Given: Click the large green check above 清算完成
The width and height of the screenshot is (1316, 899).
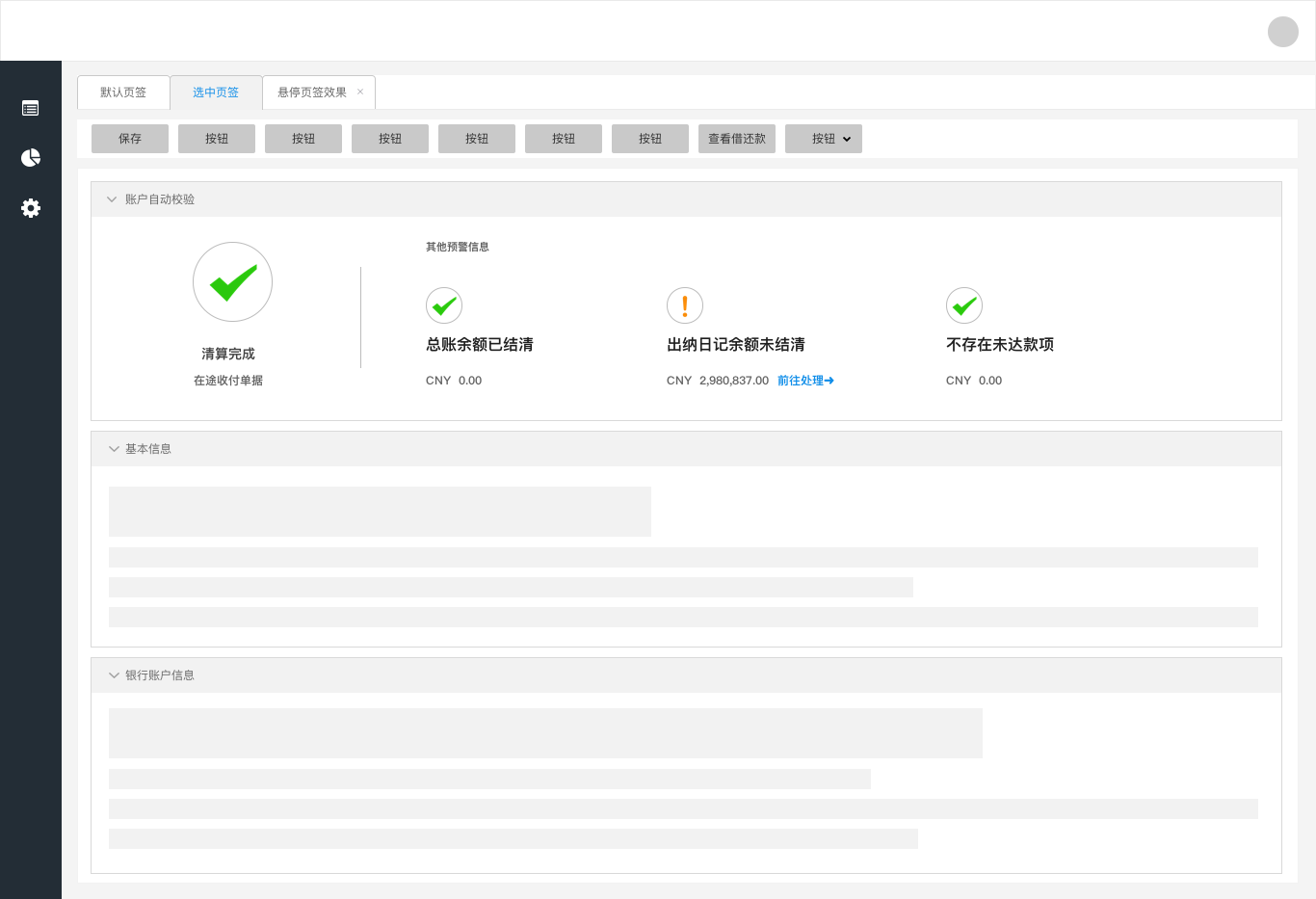Looking at the screenshot, I should [232, 281].
